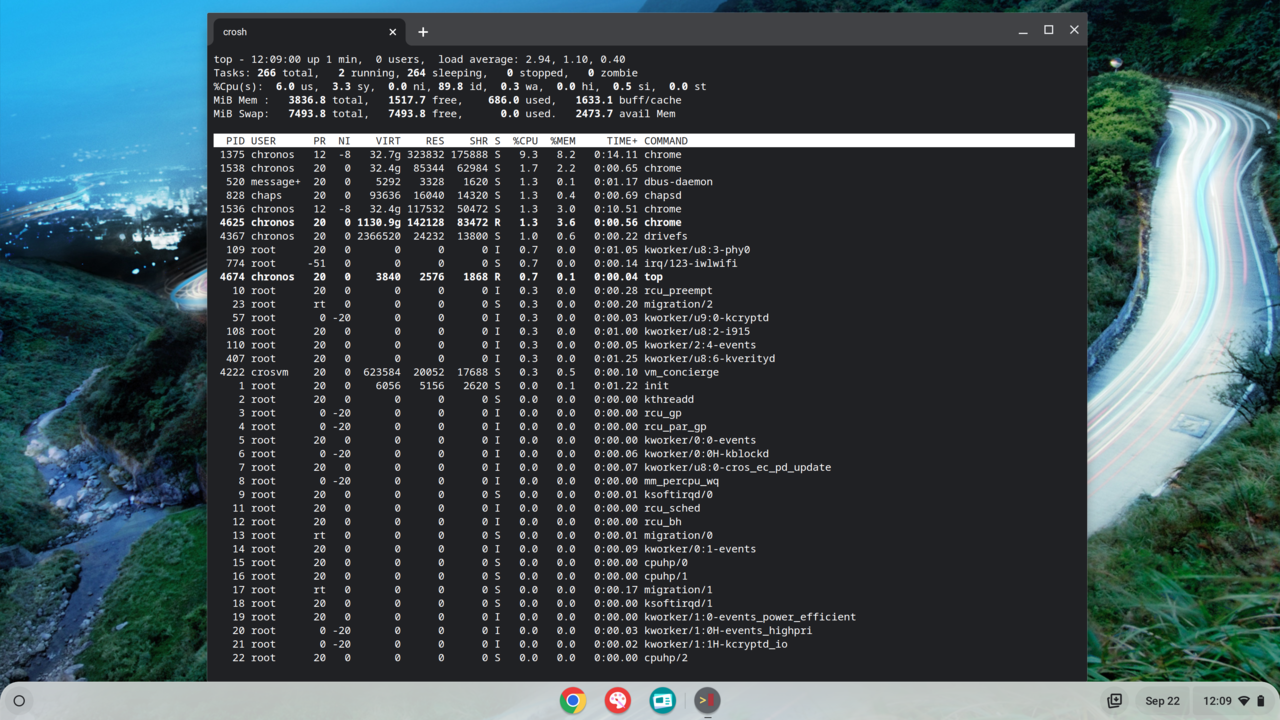Minimize the crosh window
The image size is (1280, 720).
click(x=1023, y=30)
